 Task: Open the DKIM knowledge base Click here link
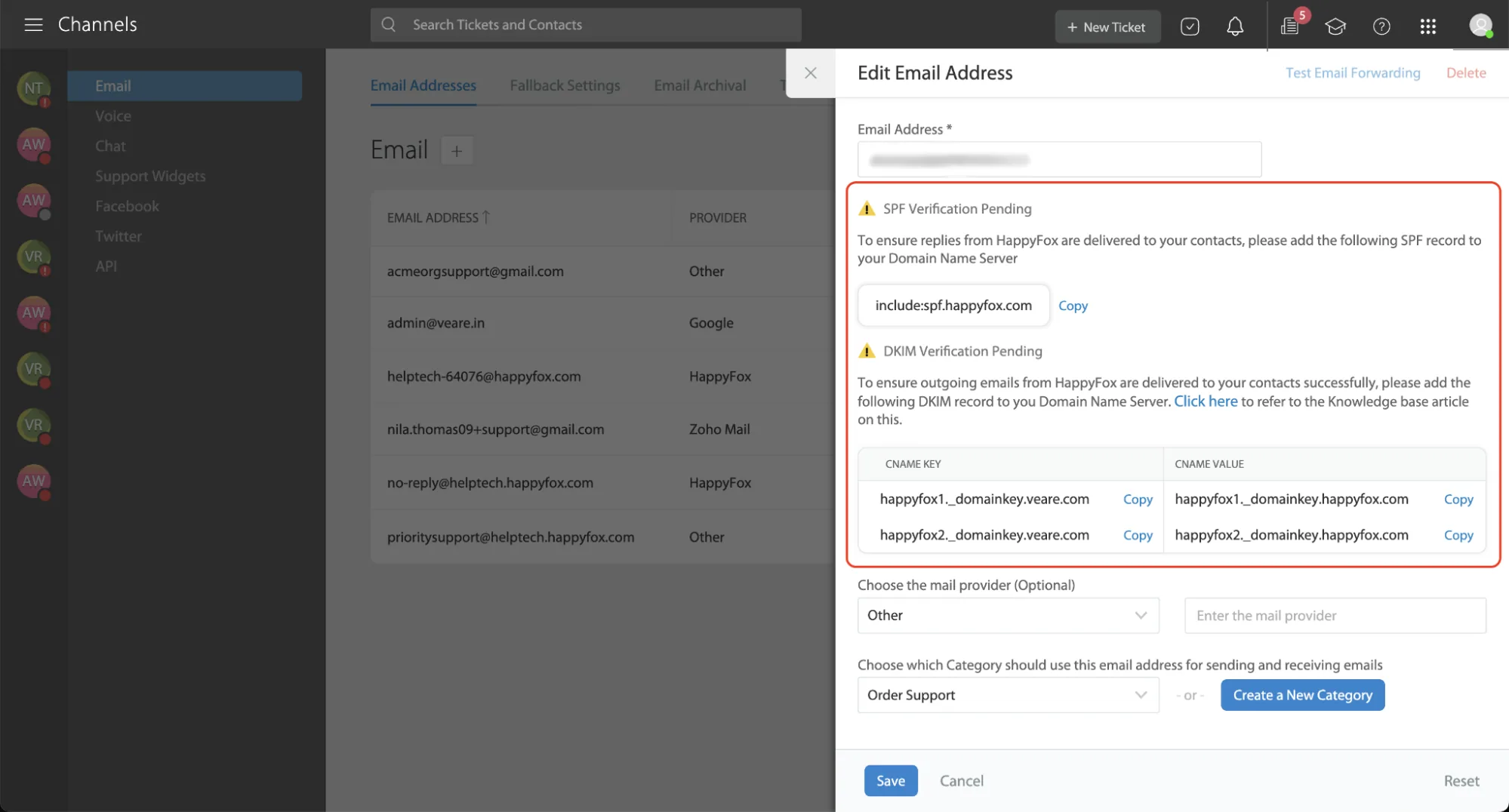click(1206, 401)
